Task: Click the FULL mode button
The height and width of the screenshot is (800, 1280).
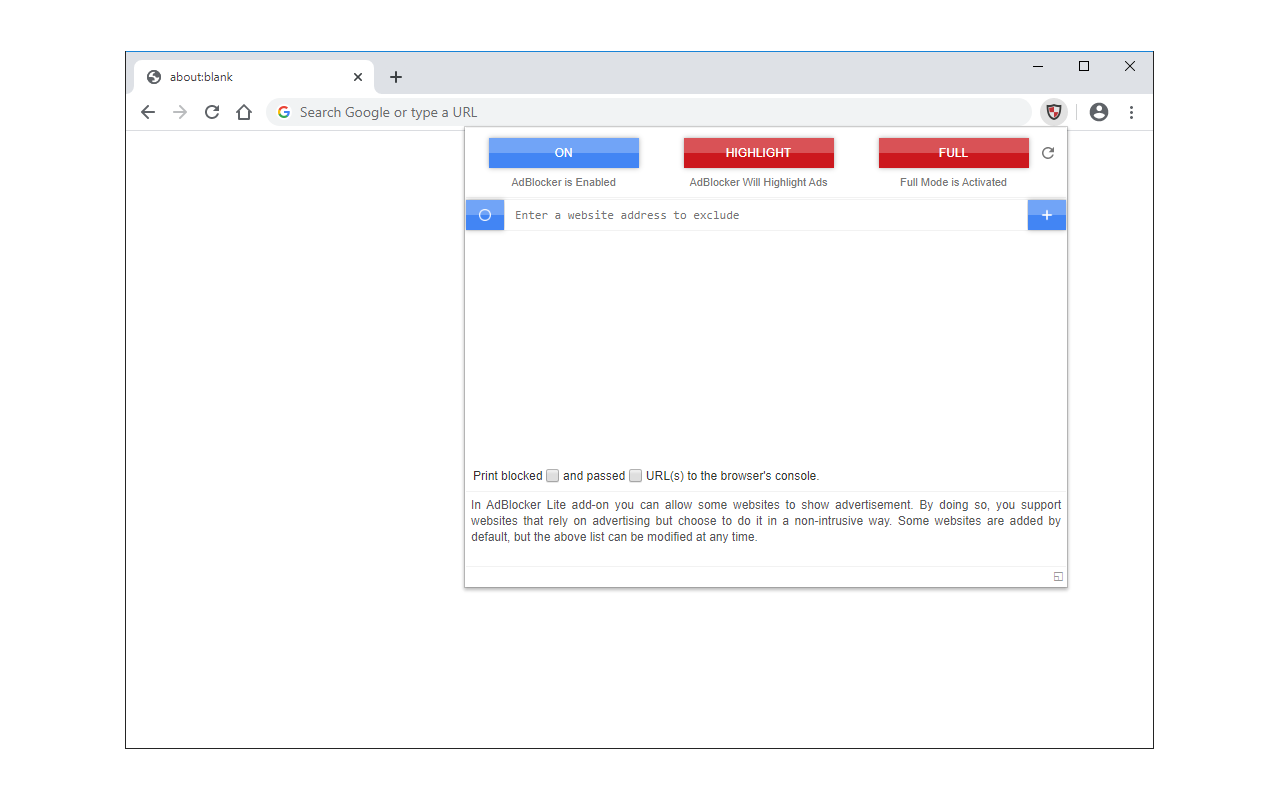Action: pos(952,152)
